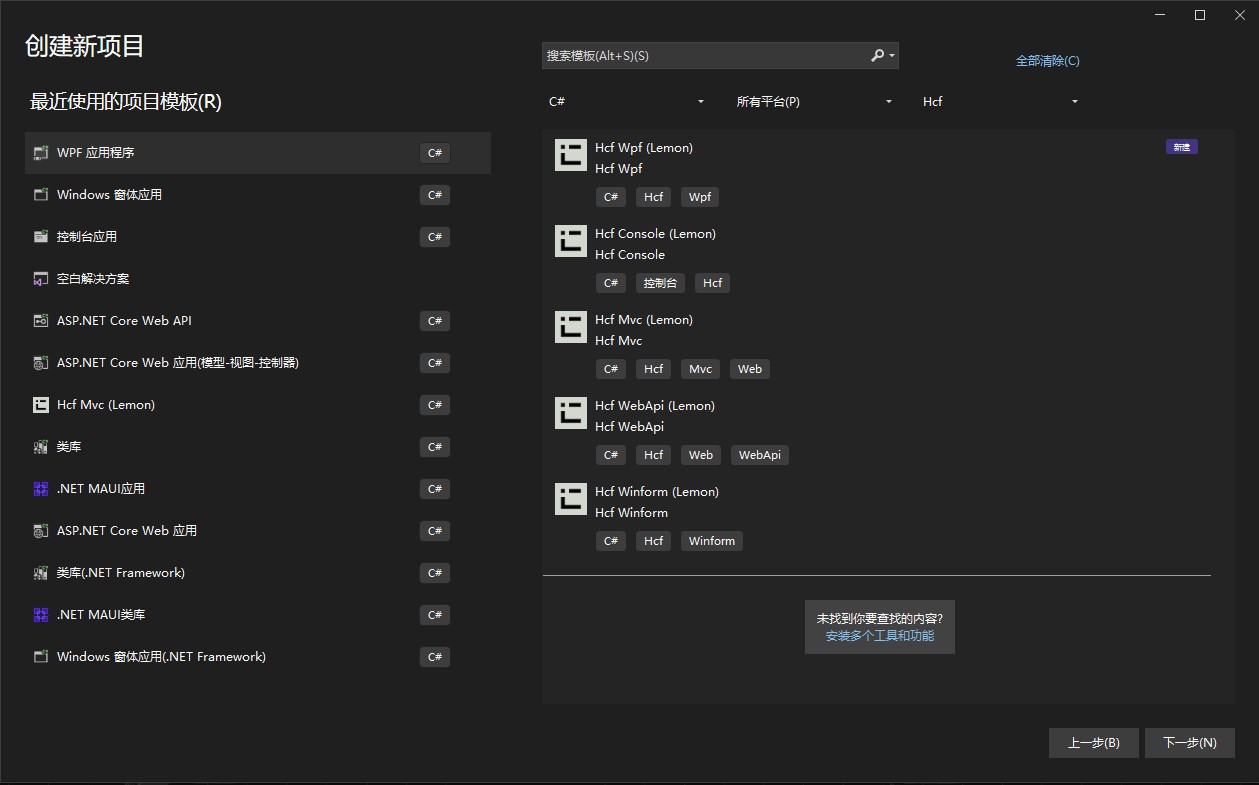Select ASP.NET Core Web API recent row
The image size is (1259, 785).
coord(258,321)
